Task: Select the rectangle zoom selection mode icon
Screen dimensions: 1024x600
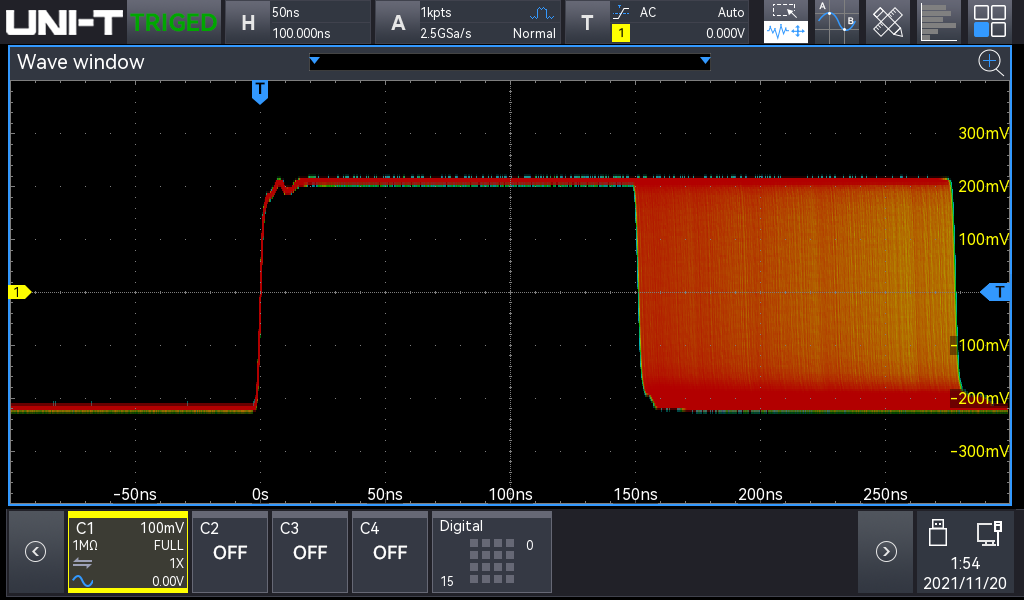Action: click(x=786, y=11)
